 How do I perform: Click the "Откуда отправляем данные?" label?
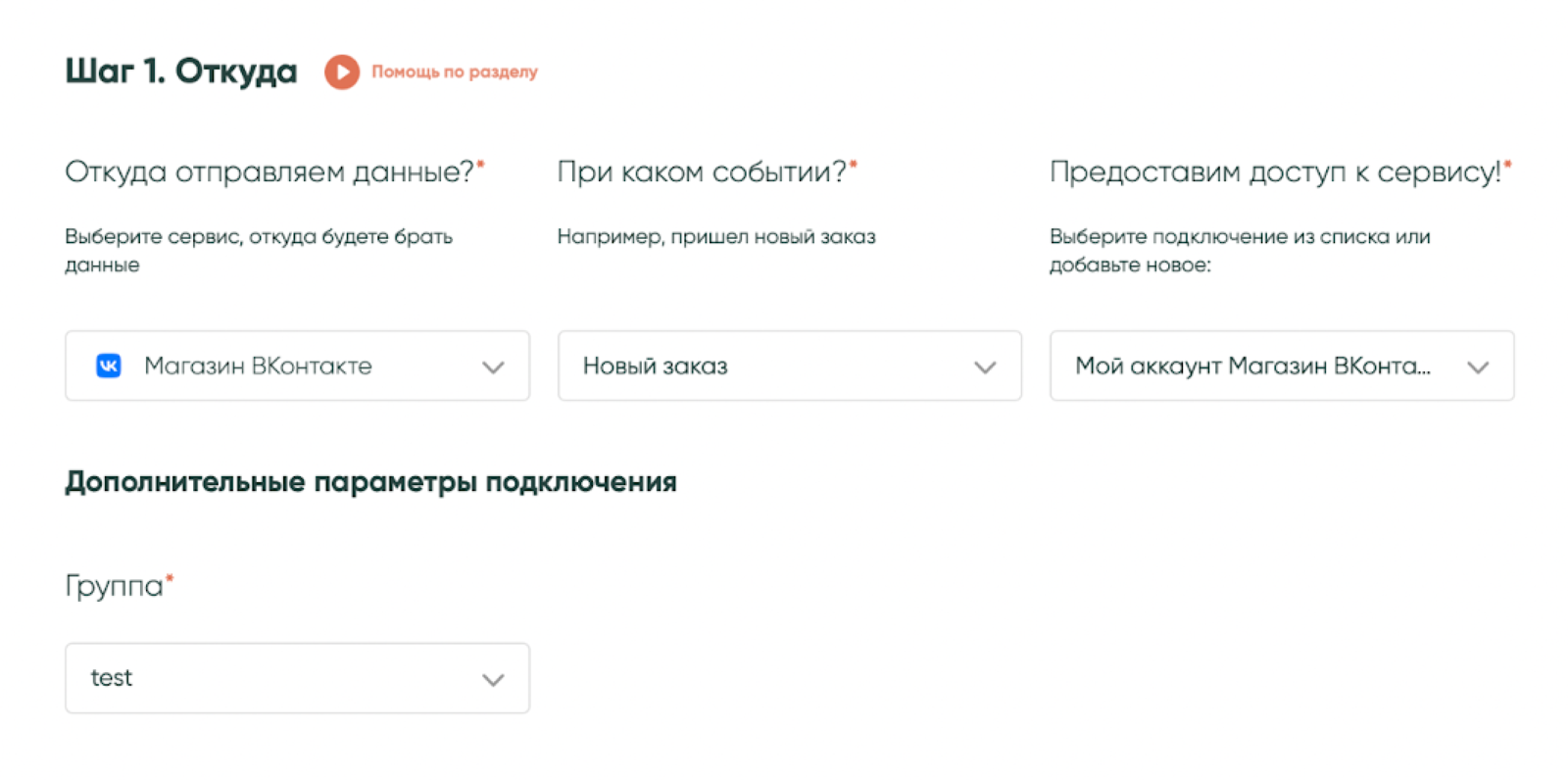[269, 171]
